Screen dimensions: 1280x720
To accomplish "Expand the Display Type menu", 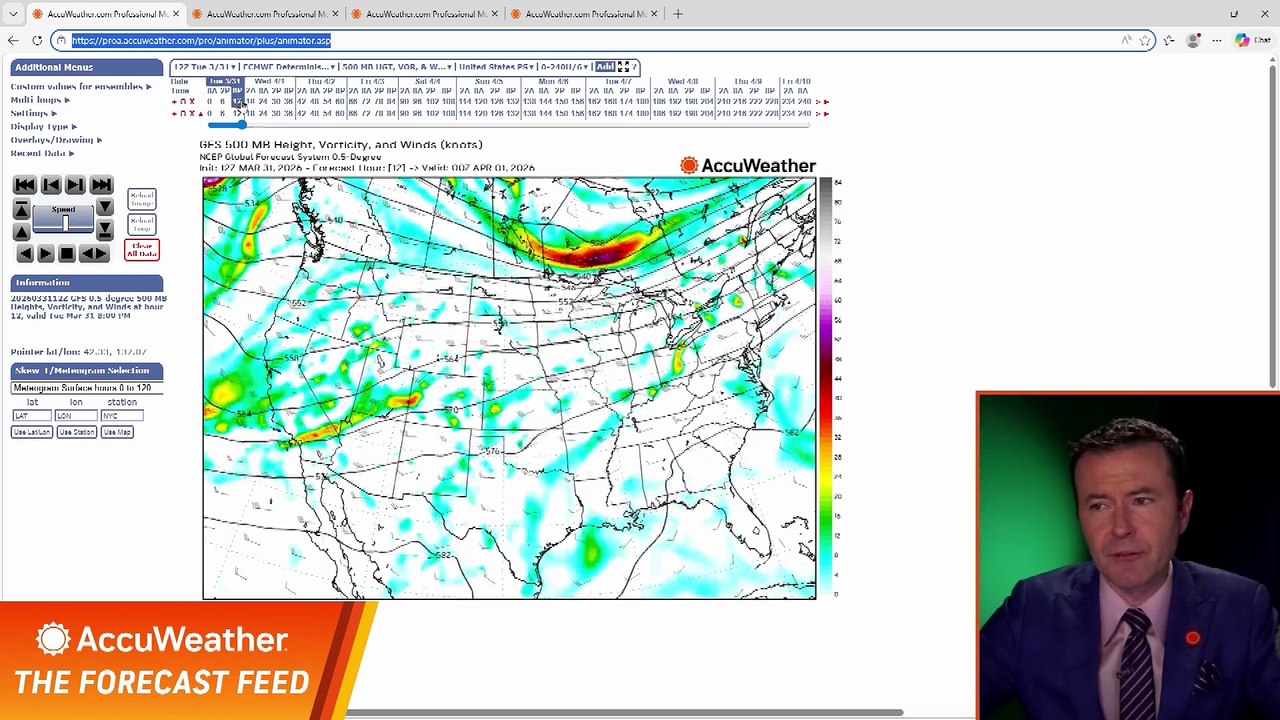I will pyautogui.click(x=43, y=127).
